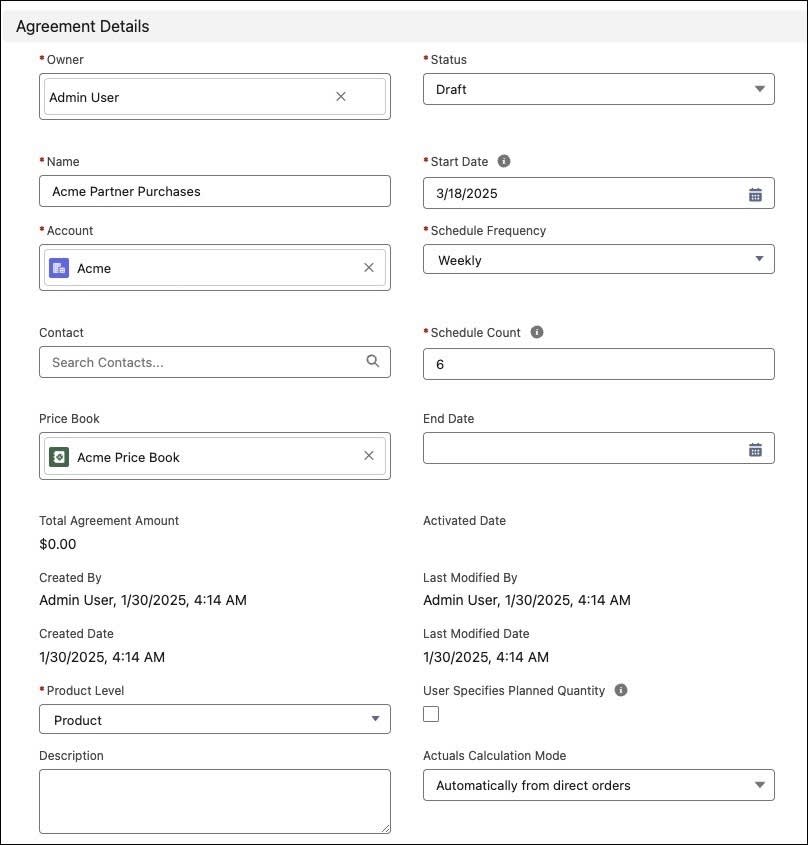Remove the Acme account selection

coord(369,268)
